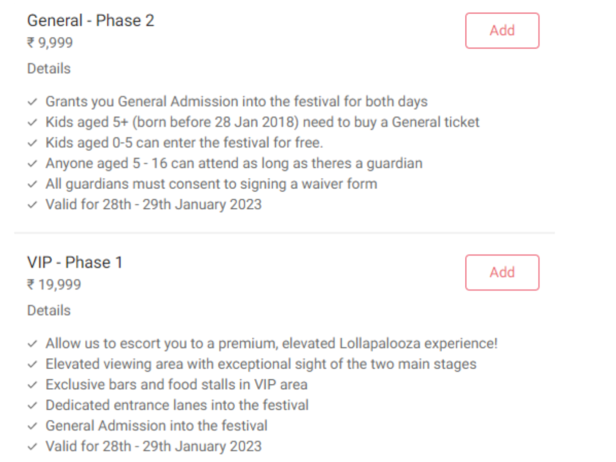Click the text about anyone aged 5 - 16
The height and width of the screenshot is (462, 616).
pos(234,163)
